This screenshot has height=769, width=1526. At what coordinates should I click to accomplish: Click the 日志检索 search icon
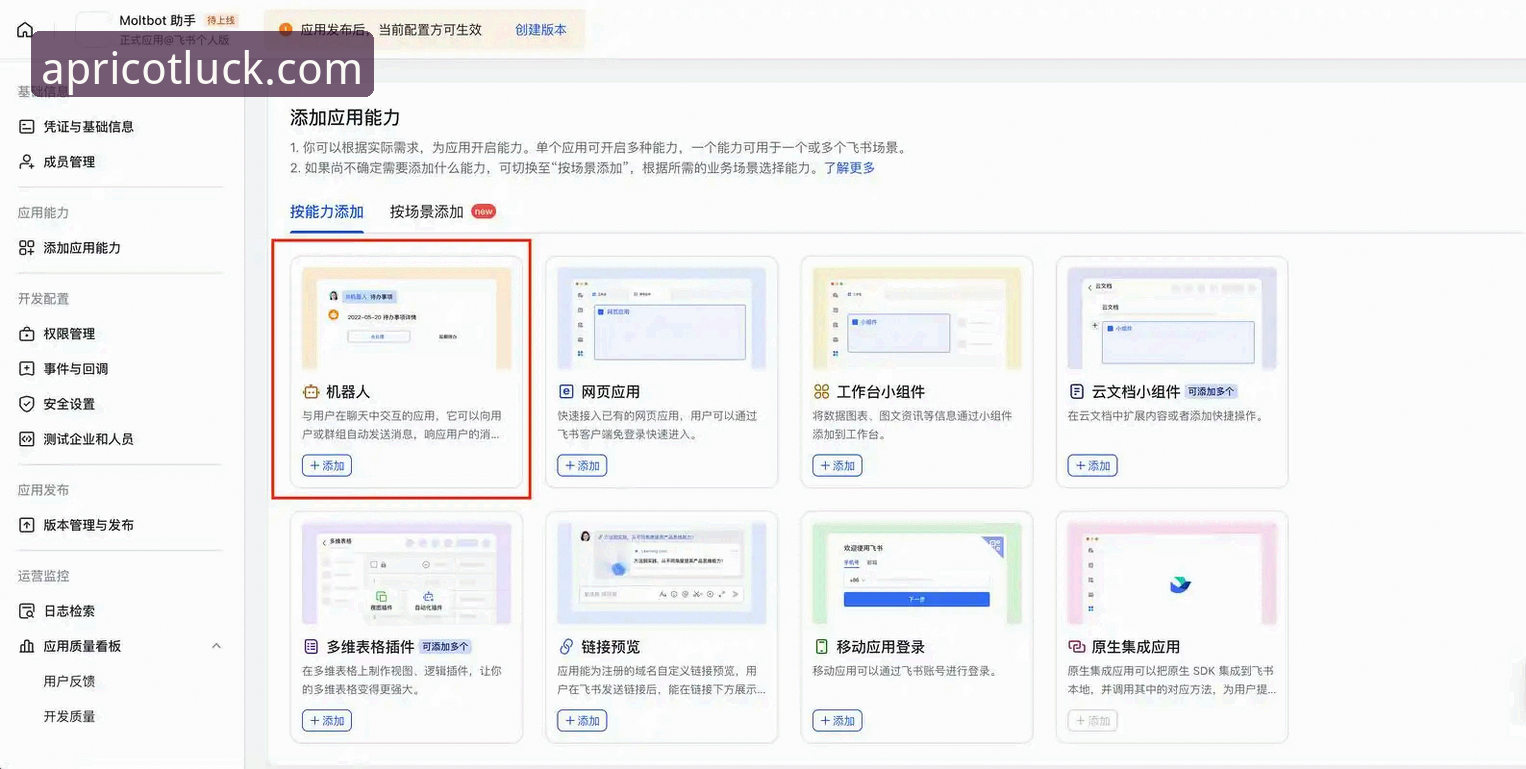(x=27, y=611)
